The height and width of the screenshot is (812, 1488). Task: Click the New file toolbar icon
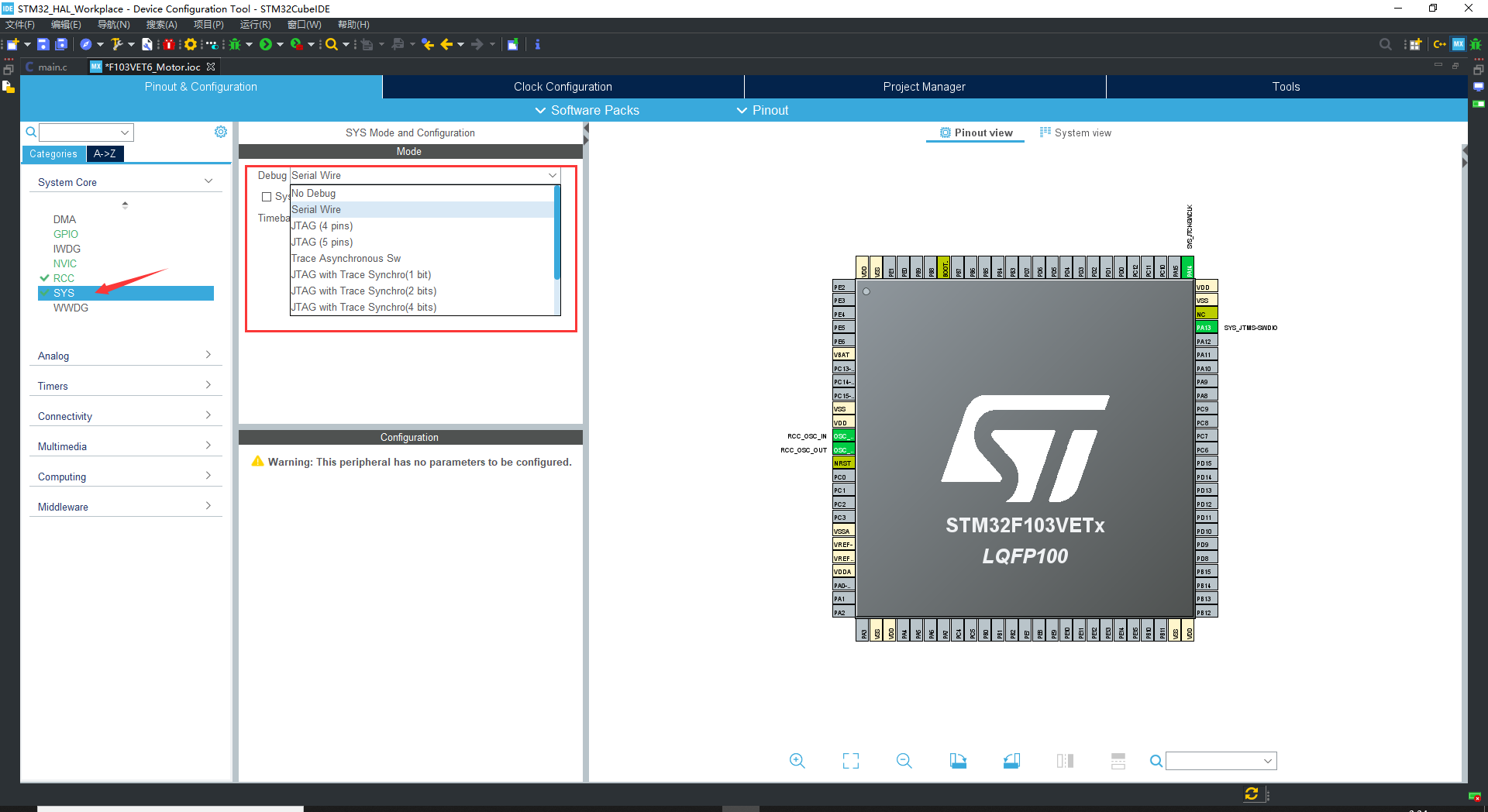pos(13,44)
